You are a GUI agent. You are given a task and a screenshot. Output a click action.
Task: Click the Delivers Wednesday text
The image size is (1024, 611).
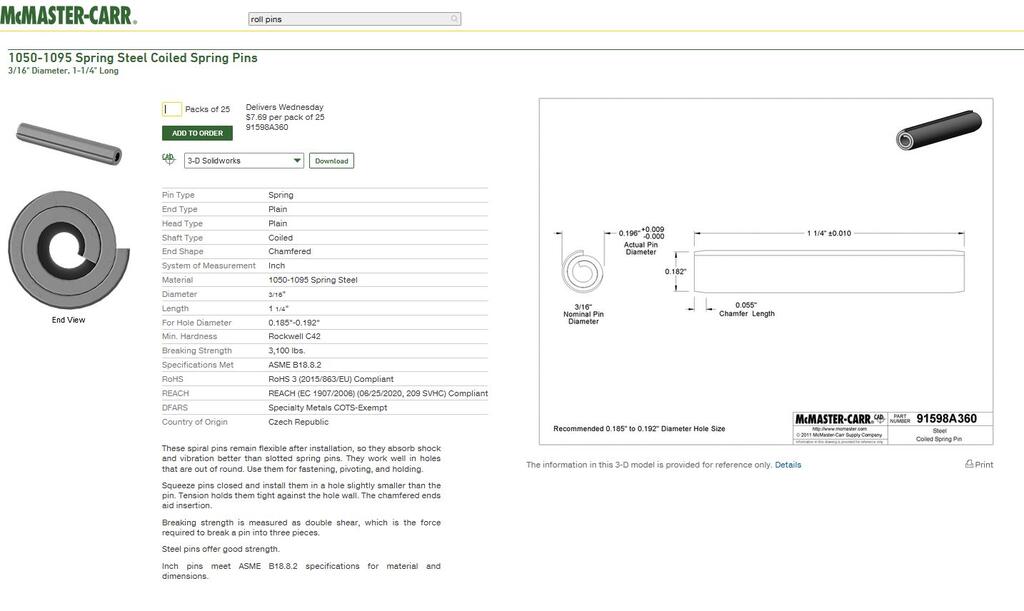tap(284, 107)
